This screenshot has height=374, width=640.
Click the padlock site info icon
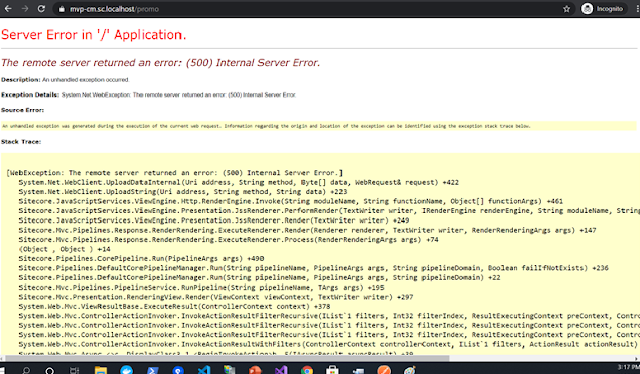[61, 9]
